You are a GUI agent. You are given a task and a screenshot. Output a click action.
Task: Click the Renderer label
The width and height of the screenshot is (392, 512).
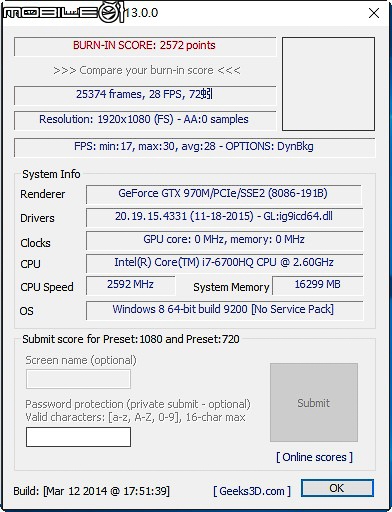point(43,194)
